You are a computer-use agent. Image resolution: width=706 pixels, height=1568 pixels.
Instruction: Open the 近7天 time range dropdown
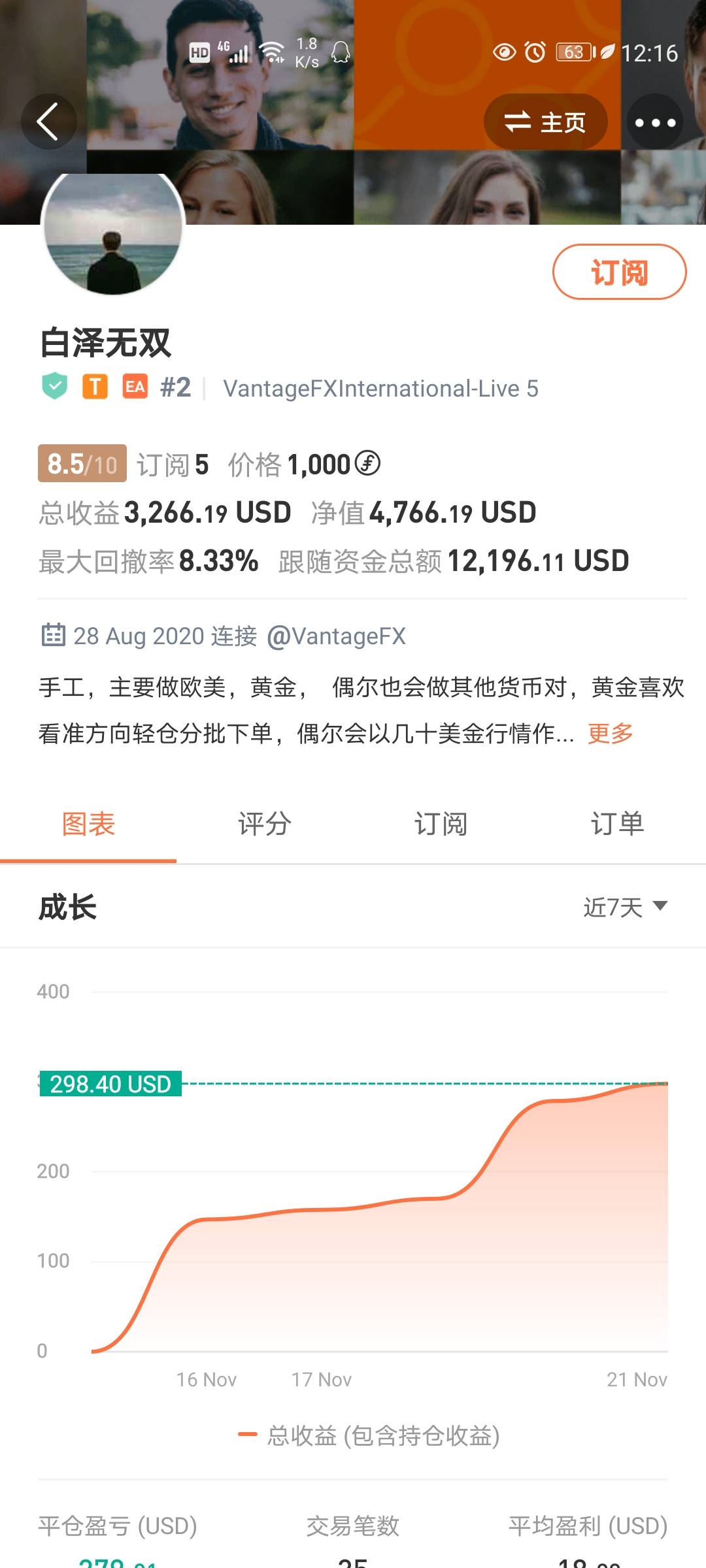[625, 907]
